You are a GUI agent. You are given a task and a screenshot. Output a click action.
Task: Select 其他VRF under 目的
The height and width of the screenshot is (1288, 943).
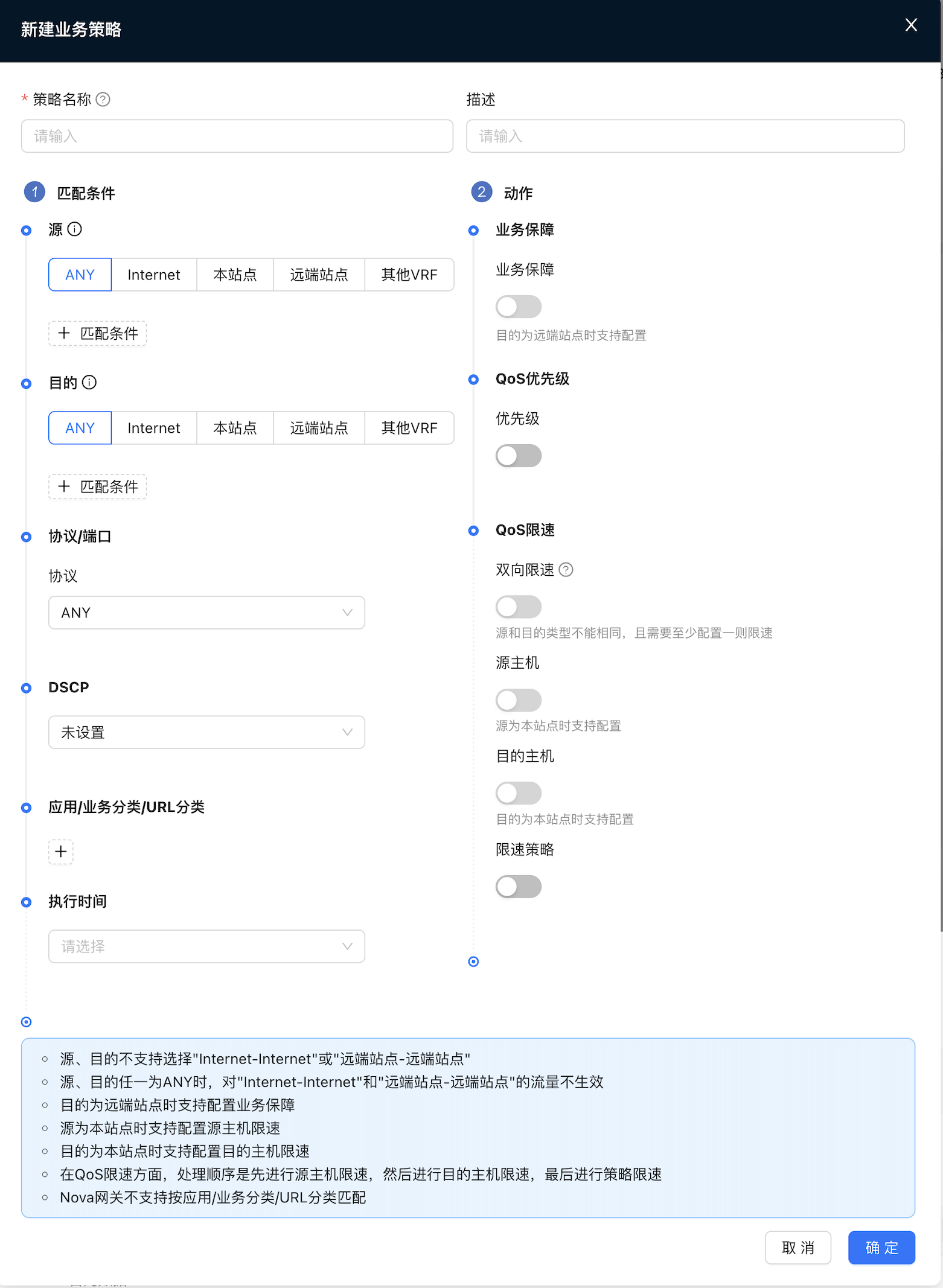409,428
